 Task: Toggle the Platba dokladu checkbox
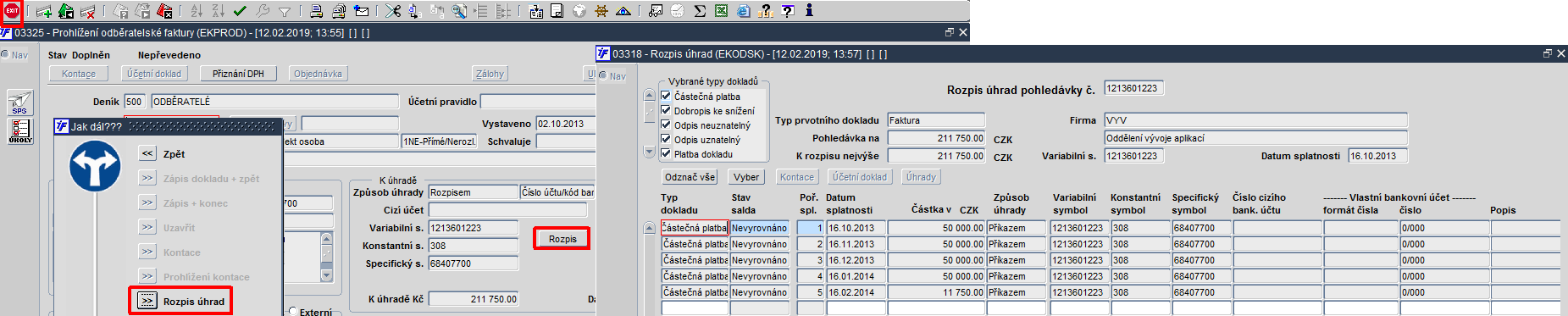pyautogui.click(x=666, y=153)
